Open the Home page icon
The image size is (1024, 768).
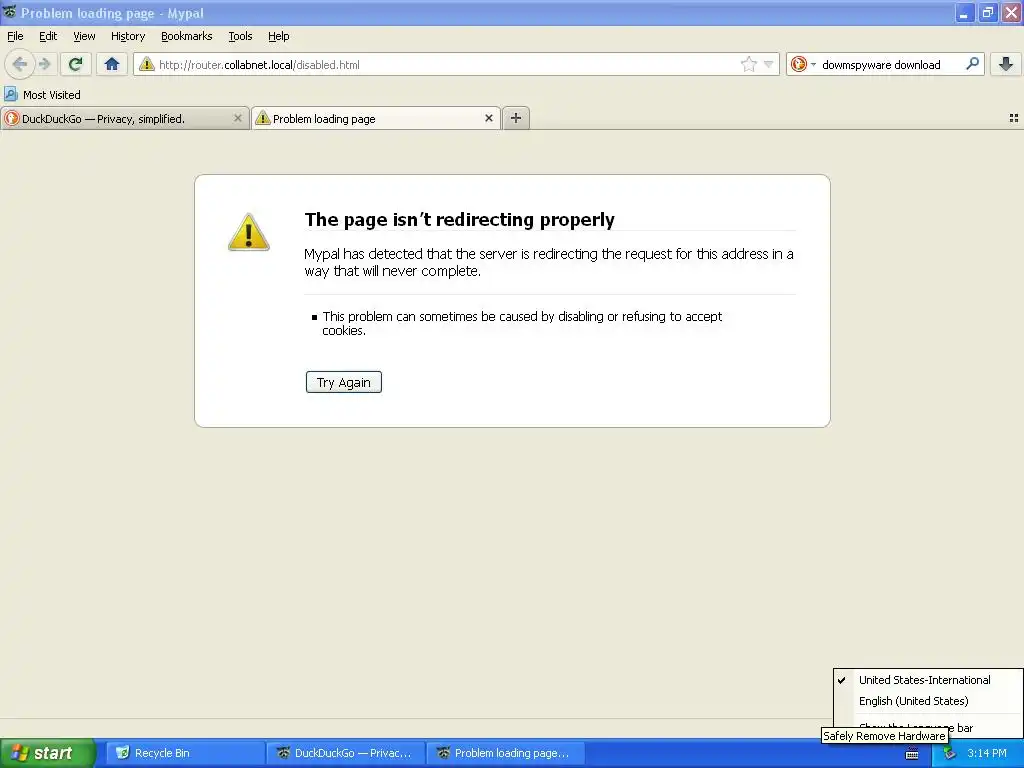112,64
